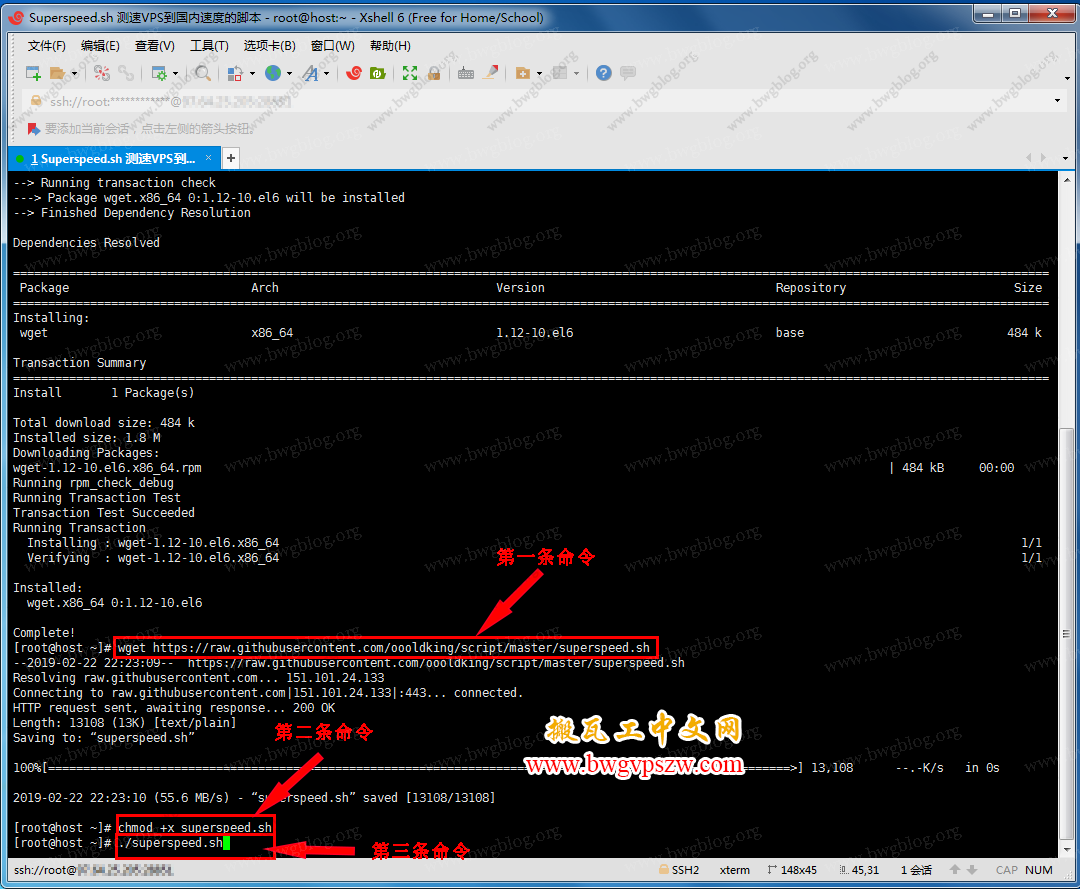This screenshot has width=1080, height=889.
Task: Expand the window layout dropdown arrow
Action: pyautogui.click(x=577, y=74)
